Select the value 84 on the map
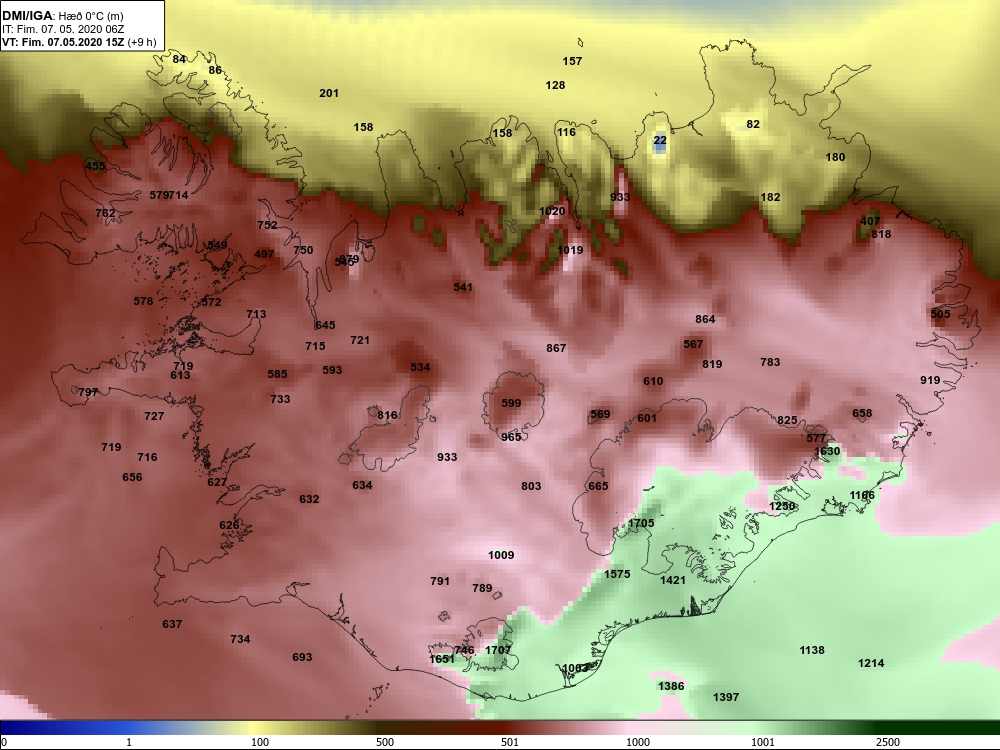 (x=179, y=59)
